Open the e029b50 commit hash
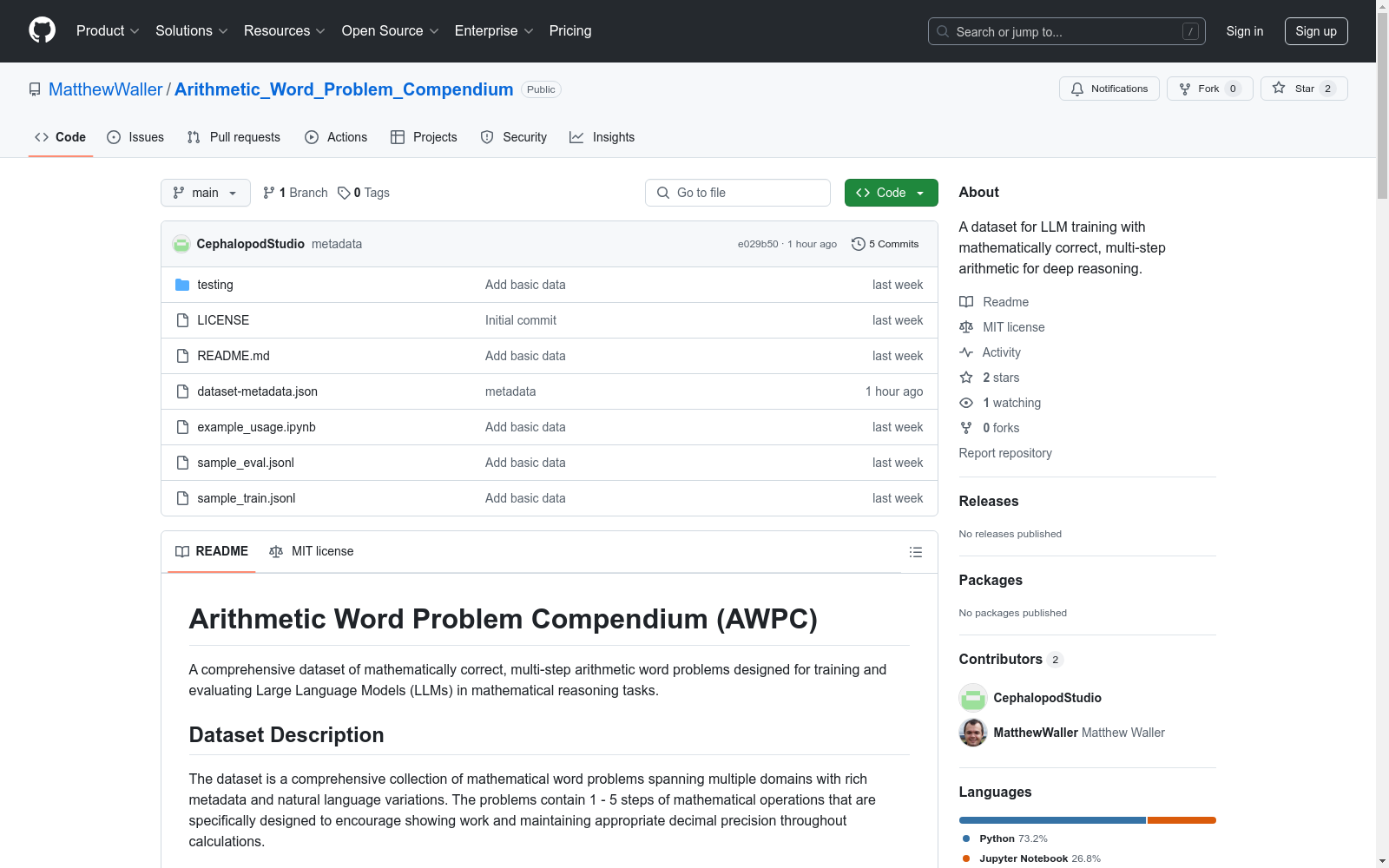 758,244
